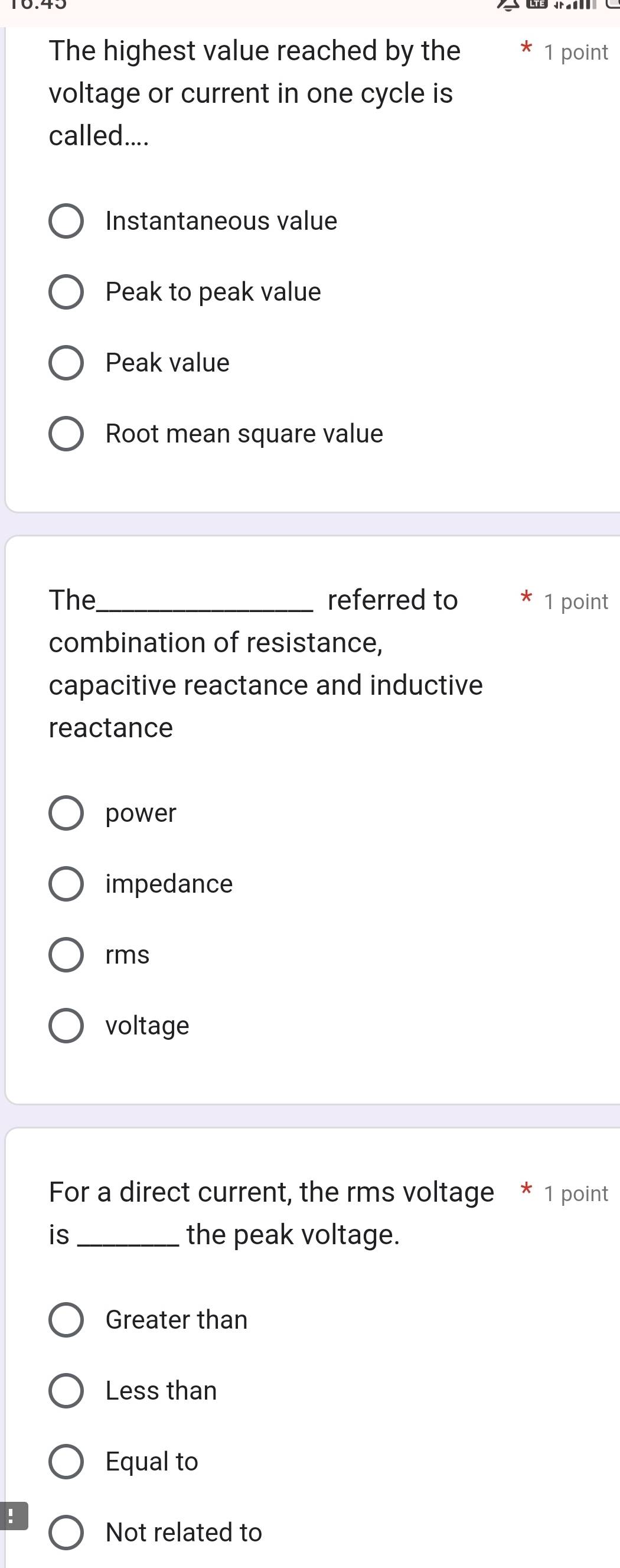Tap the impedance fill-in-the-blank question text
620x1568 pixels.
[x=265, y=663]
